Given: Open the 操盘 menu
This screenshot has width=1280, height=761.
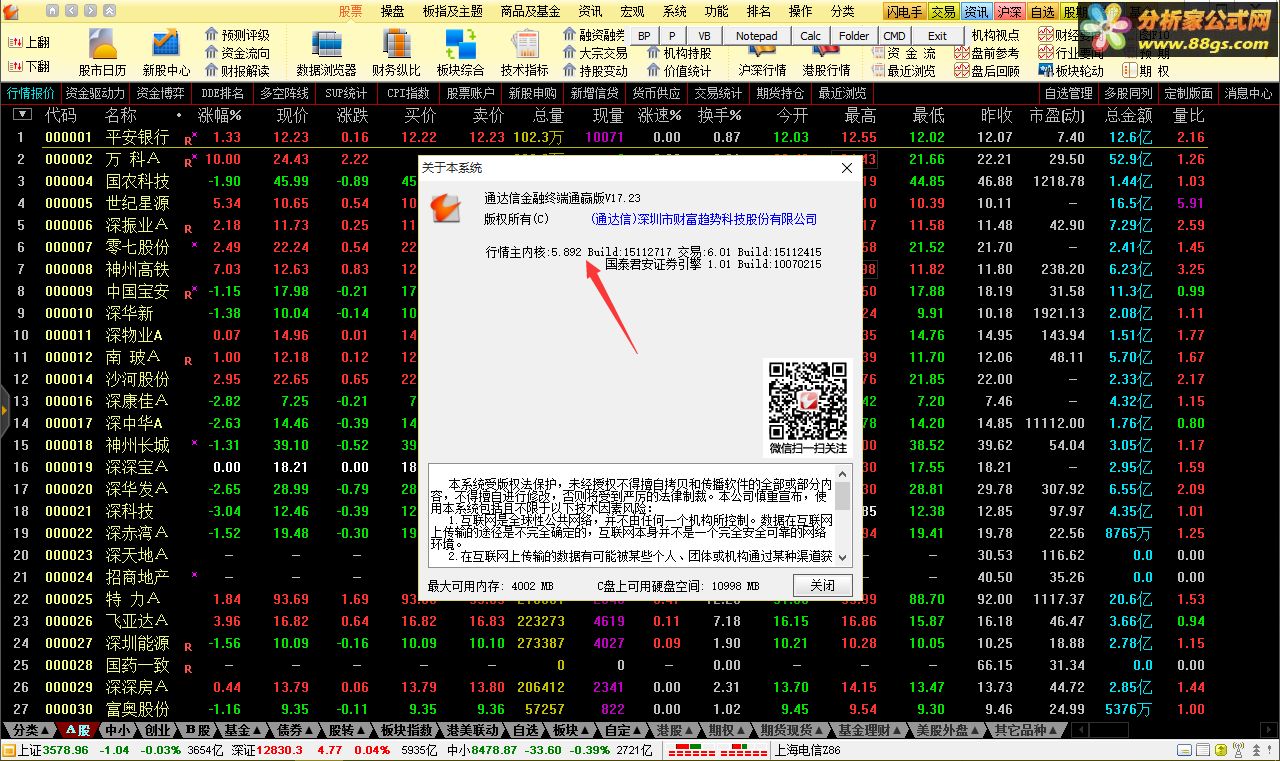Looking at the screenshot, I should click(393, 11).
